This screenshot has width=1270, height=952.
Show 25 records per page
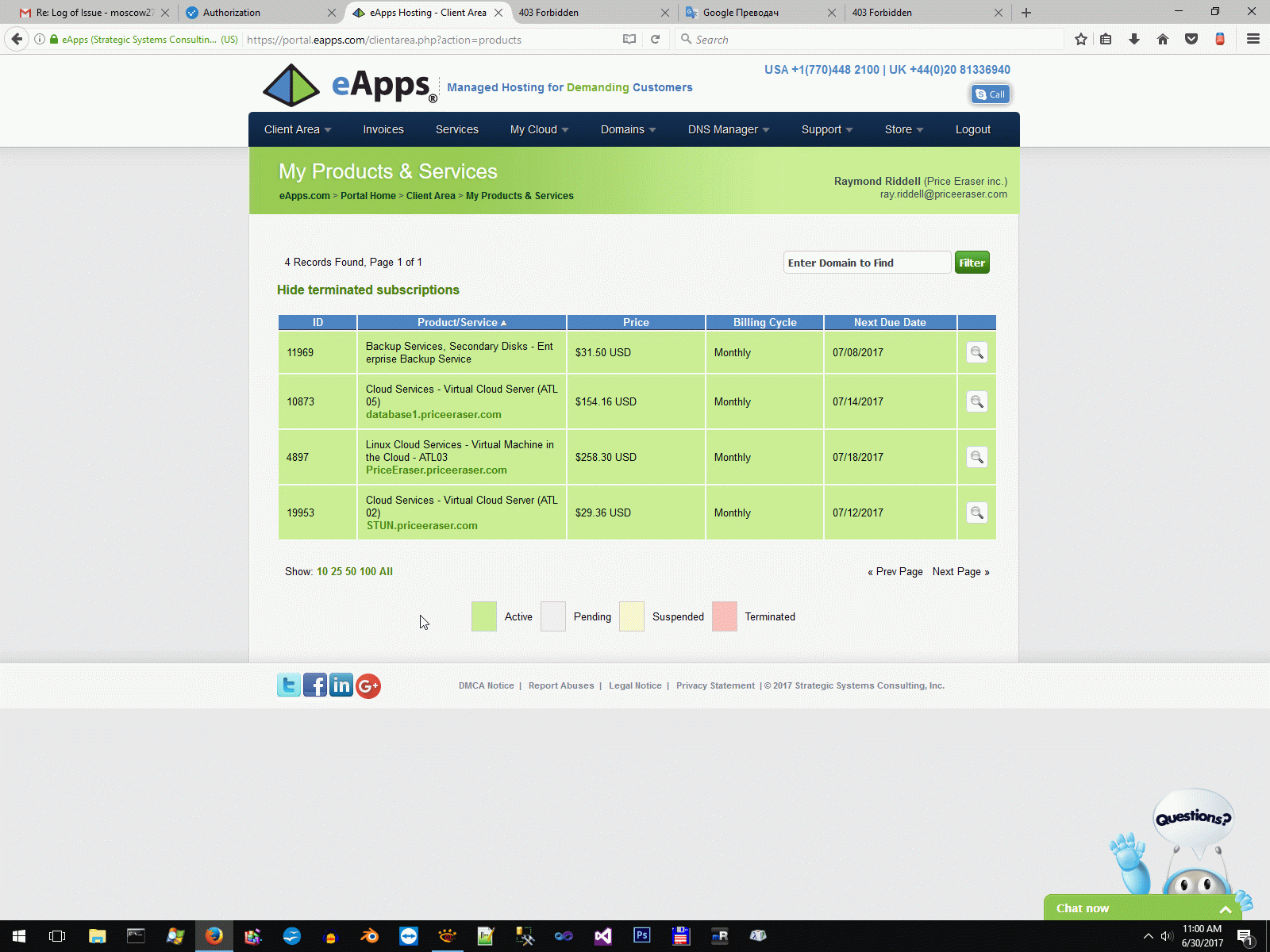point(337,572)
